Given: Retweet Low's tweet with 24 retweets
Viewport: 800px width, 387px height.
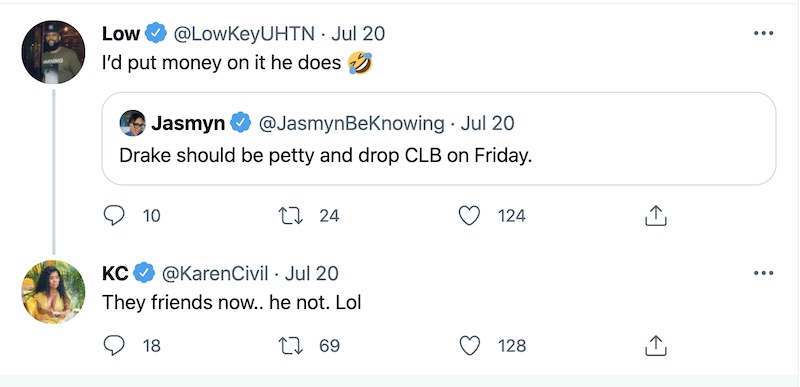Looking at the screenshot, I should (x=292, y=216).
